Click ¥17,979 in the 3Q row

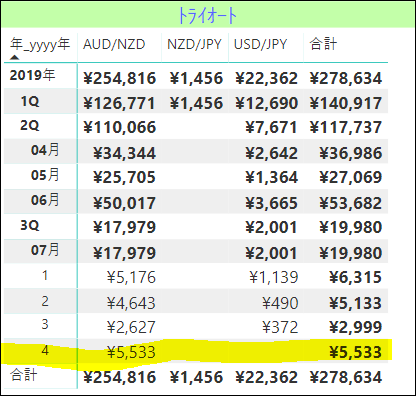tap(124, 227)
